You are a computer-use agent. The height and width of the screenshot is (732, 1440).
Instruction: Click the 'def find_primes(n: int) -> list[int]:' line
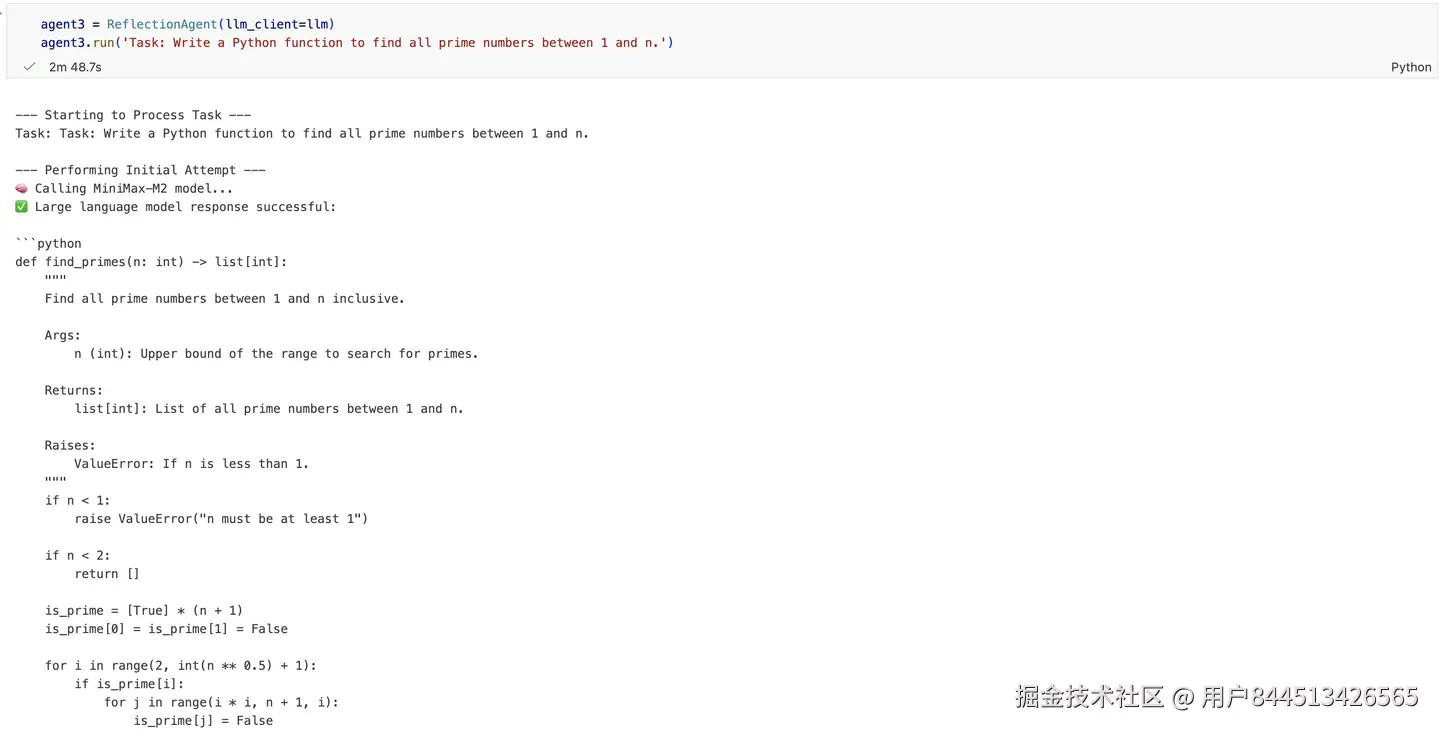(151, 262)
